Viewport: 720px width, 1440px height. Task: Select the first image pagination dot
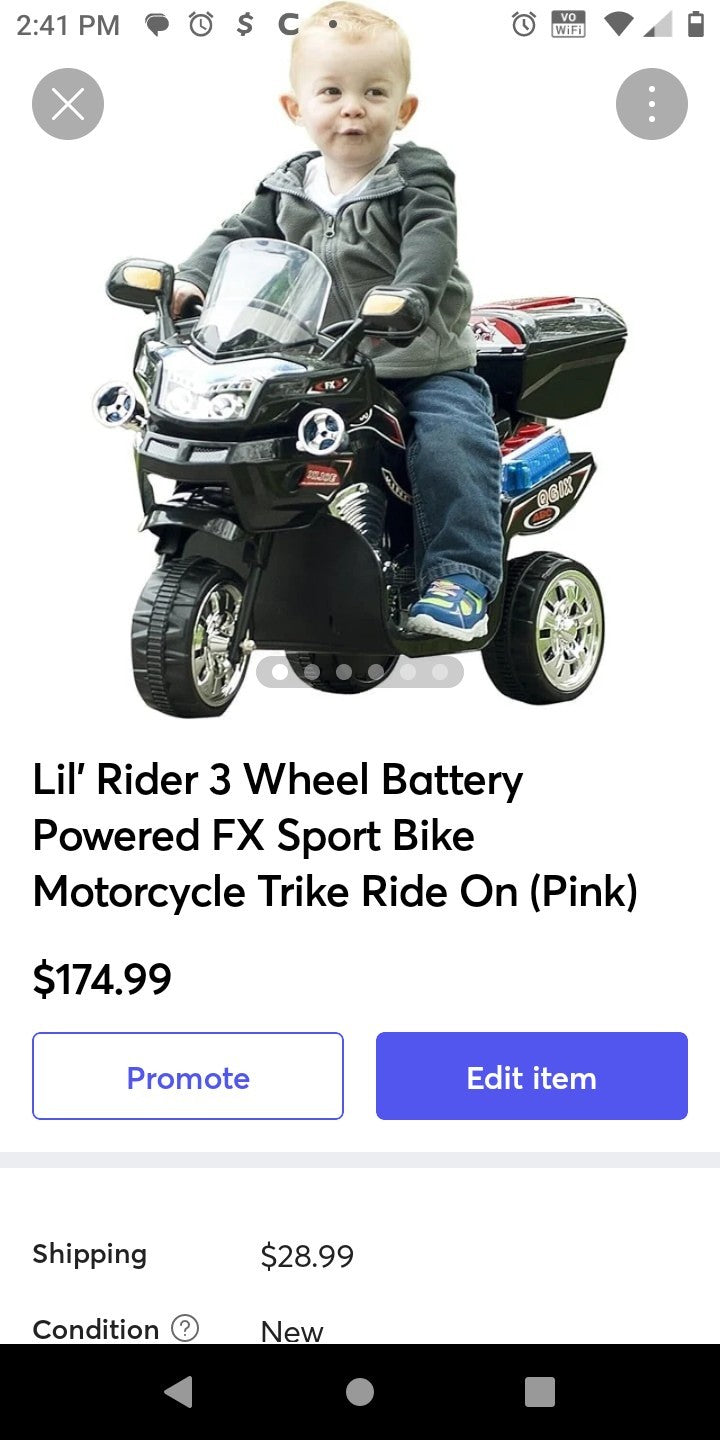coord(280,672)
